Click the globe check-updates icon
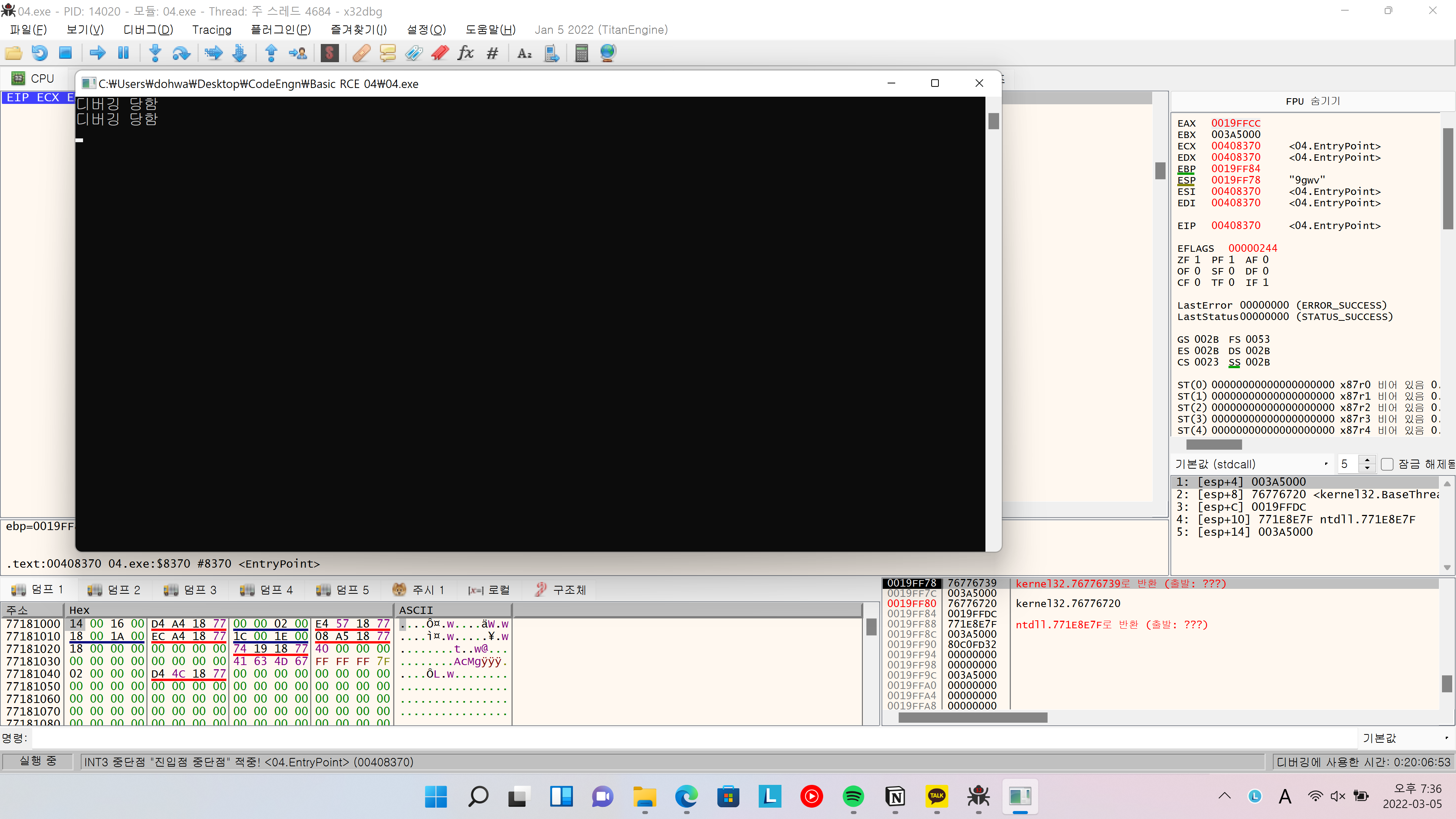 coord(608,53)
